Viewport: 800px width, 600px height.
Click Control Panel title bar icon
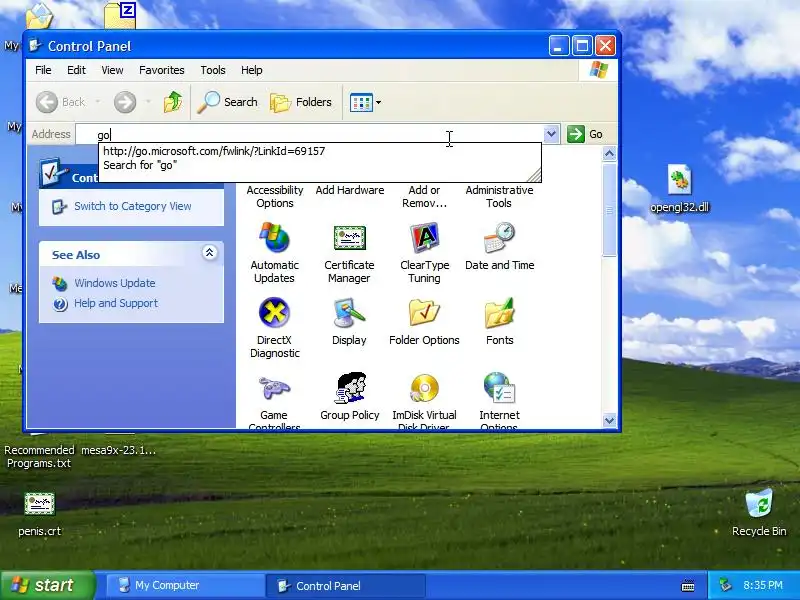tap(35, 46)
